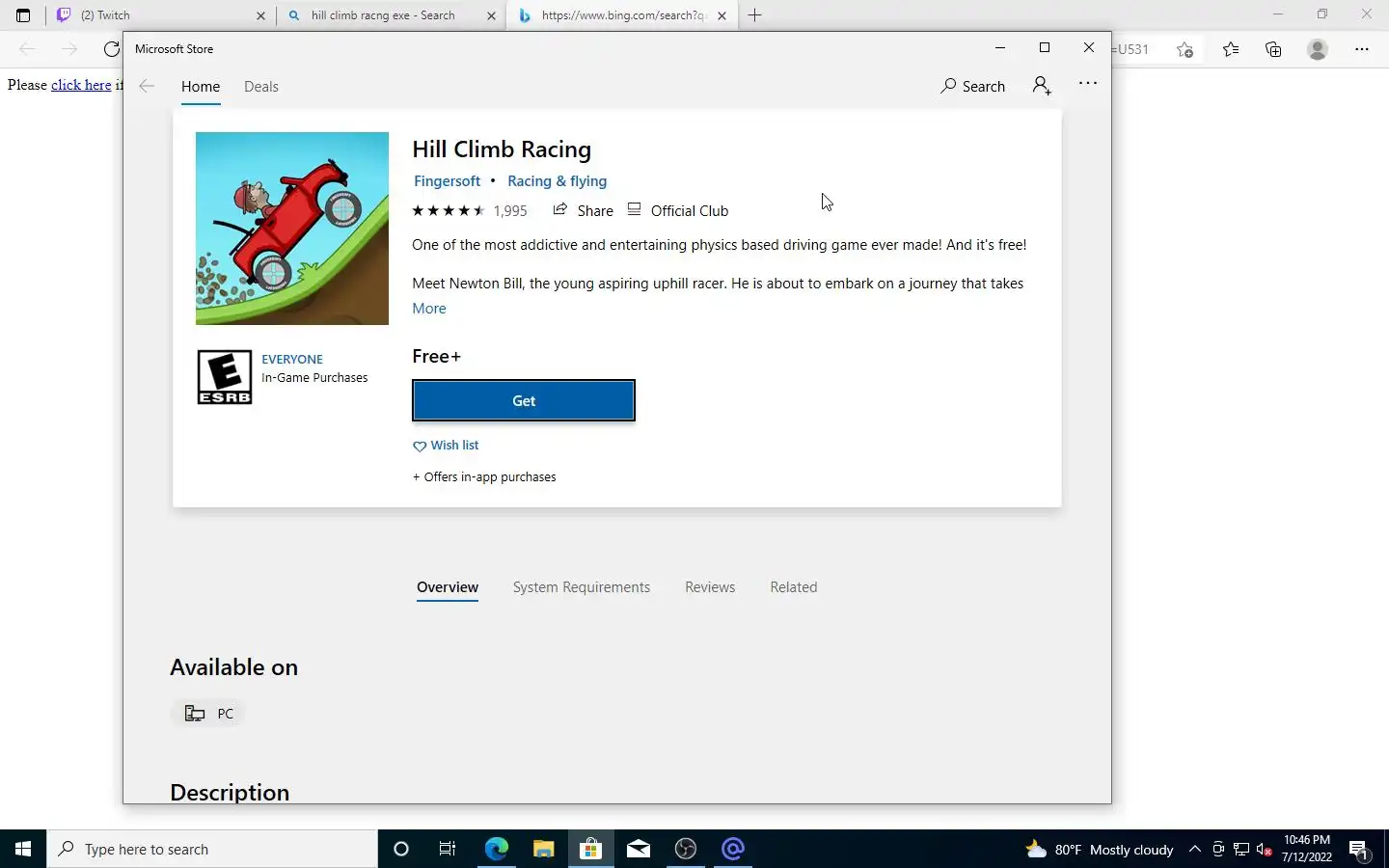
Task: Add game to Wish list
Action: click(x=446, y=446)
